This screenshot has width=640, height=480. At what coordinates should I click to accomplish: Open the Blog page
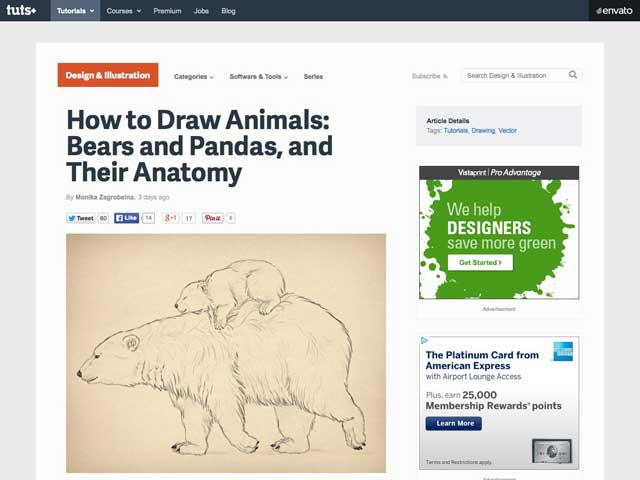click(228, 11)
